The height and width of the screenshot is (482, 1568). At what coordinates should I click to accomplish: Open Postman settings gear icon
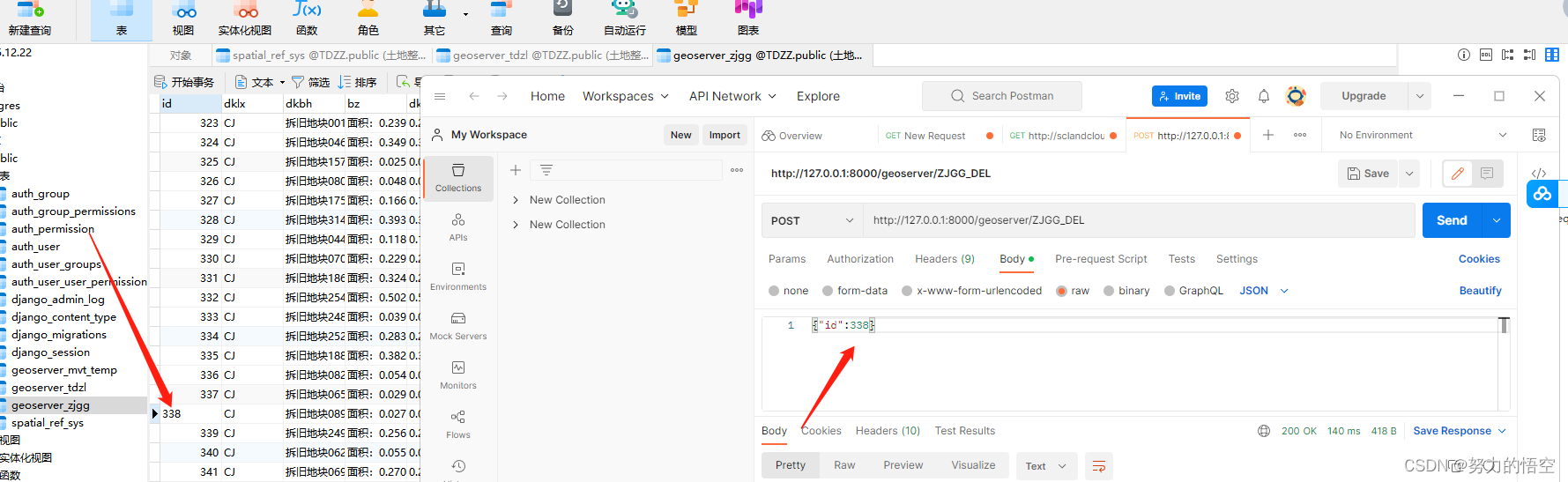1232,96
